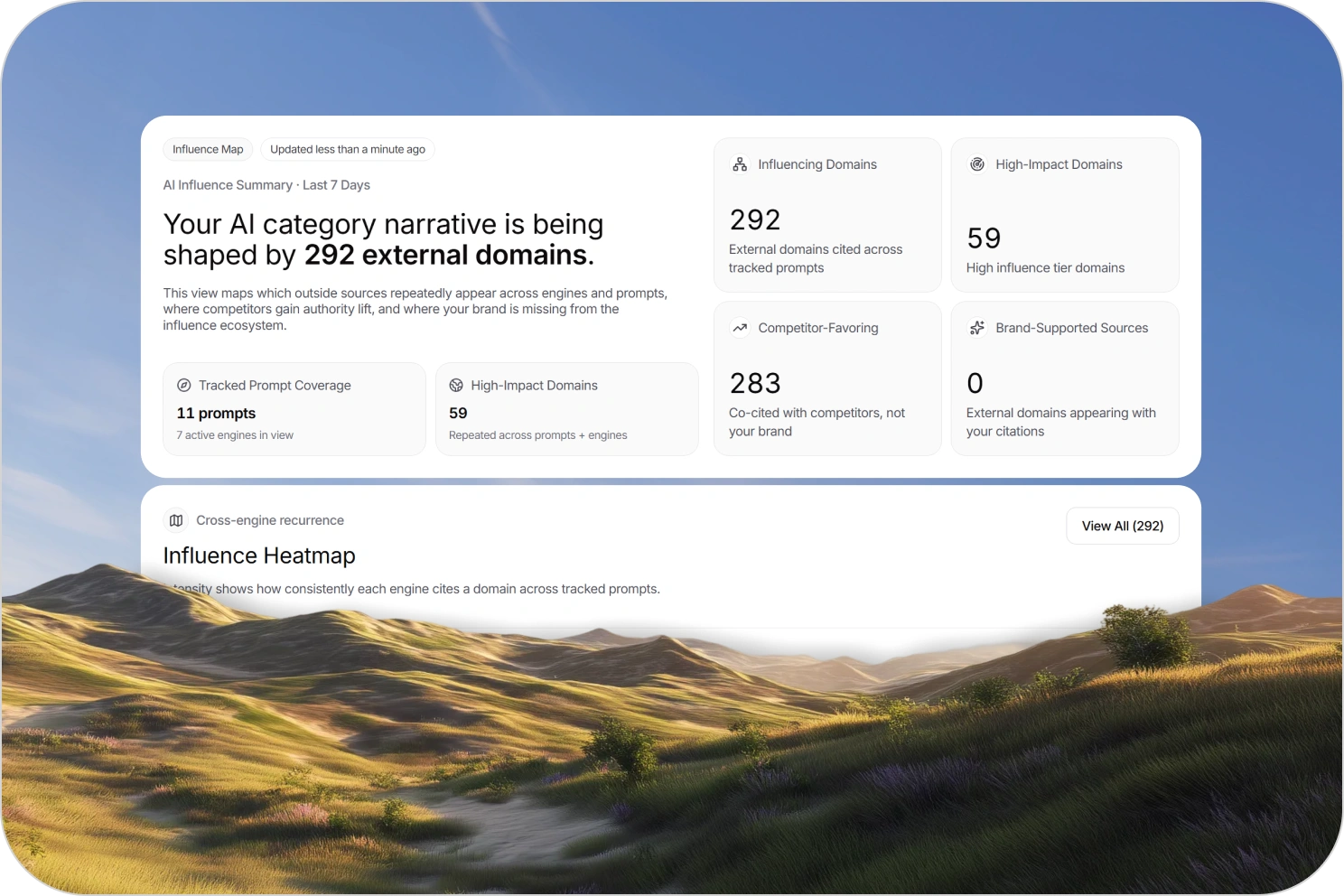Screen dimensions: 1344x896
Task: Click the Competitor-Favoring trend arrow icon
Action: tap(740, 328)
